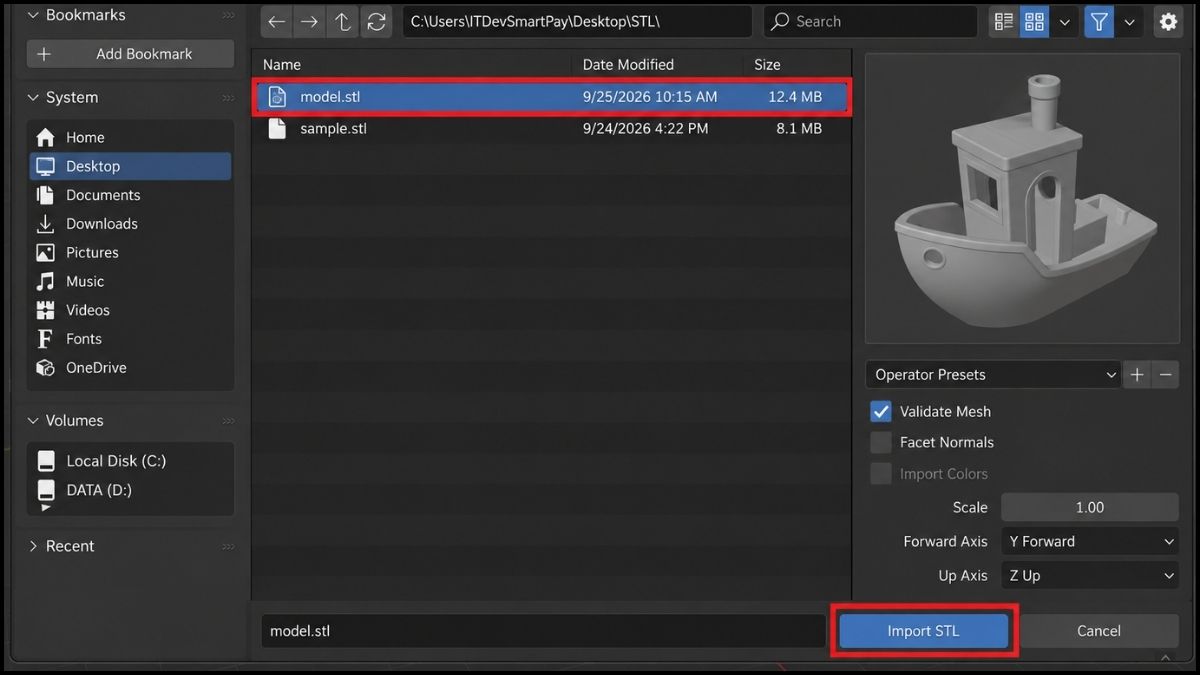The height and width of the screenshot is (675, 1200).
Task: Select the DATA (D:) volume
Action: point(131,490)
